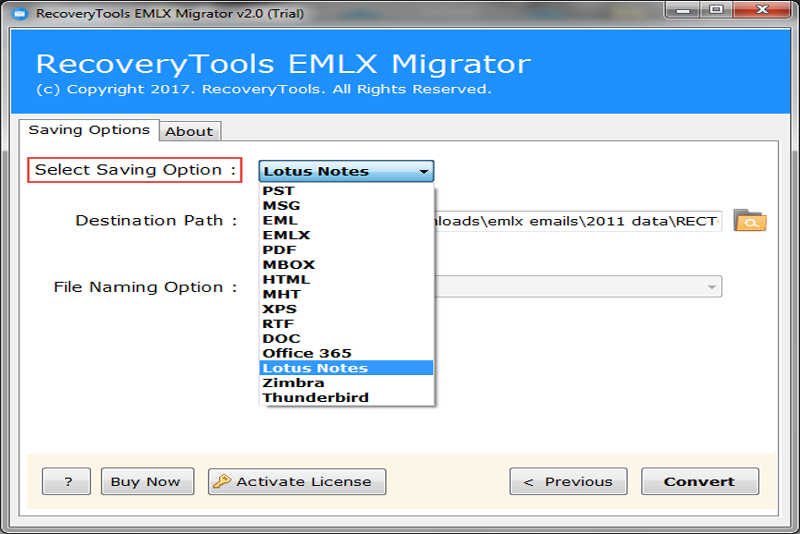Close the EMLX Migrator window
800x534 pixels.
coord(763,10)
